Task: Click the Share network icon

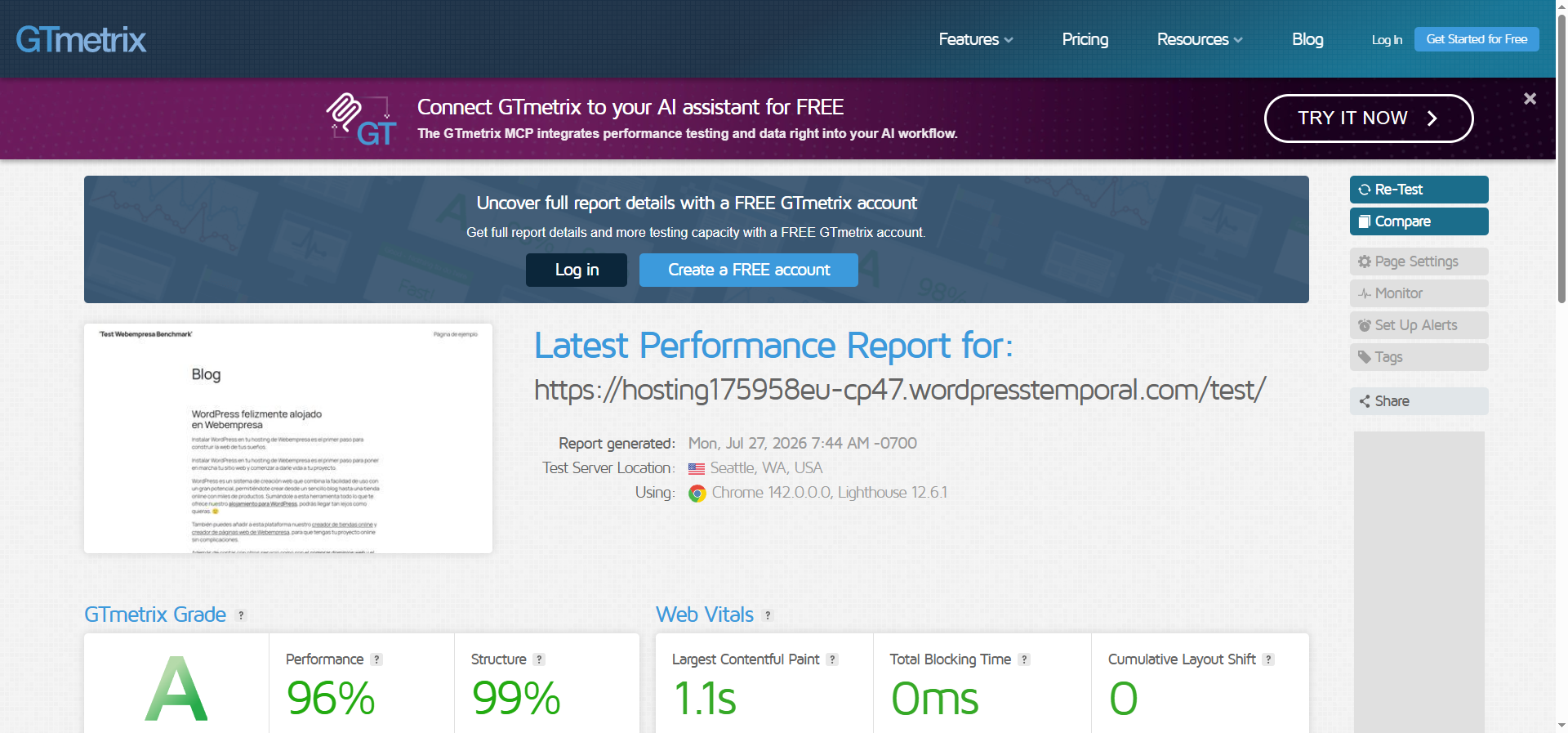Action: coord(1364,401)
